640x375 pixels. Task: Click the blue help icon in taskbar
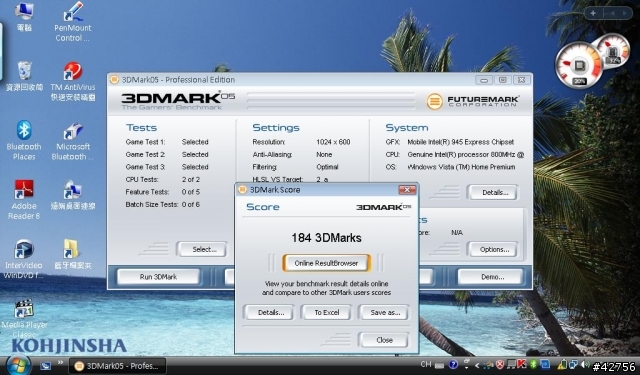pos(453,364)
